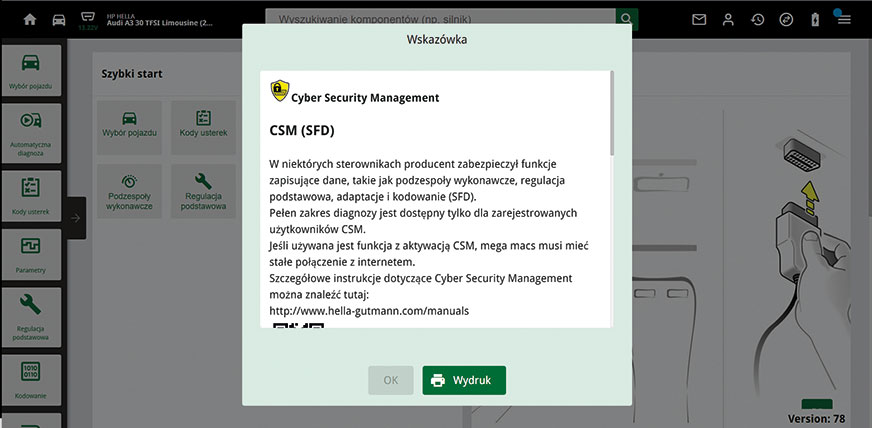Click the Home icon in top bar
Screen dimensions: 872x428
pyautogui.click(x=30, y=19)
